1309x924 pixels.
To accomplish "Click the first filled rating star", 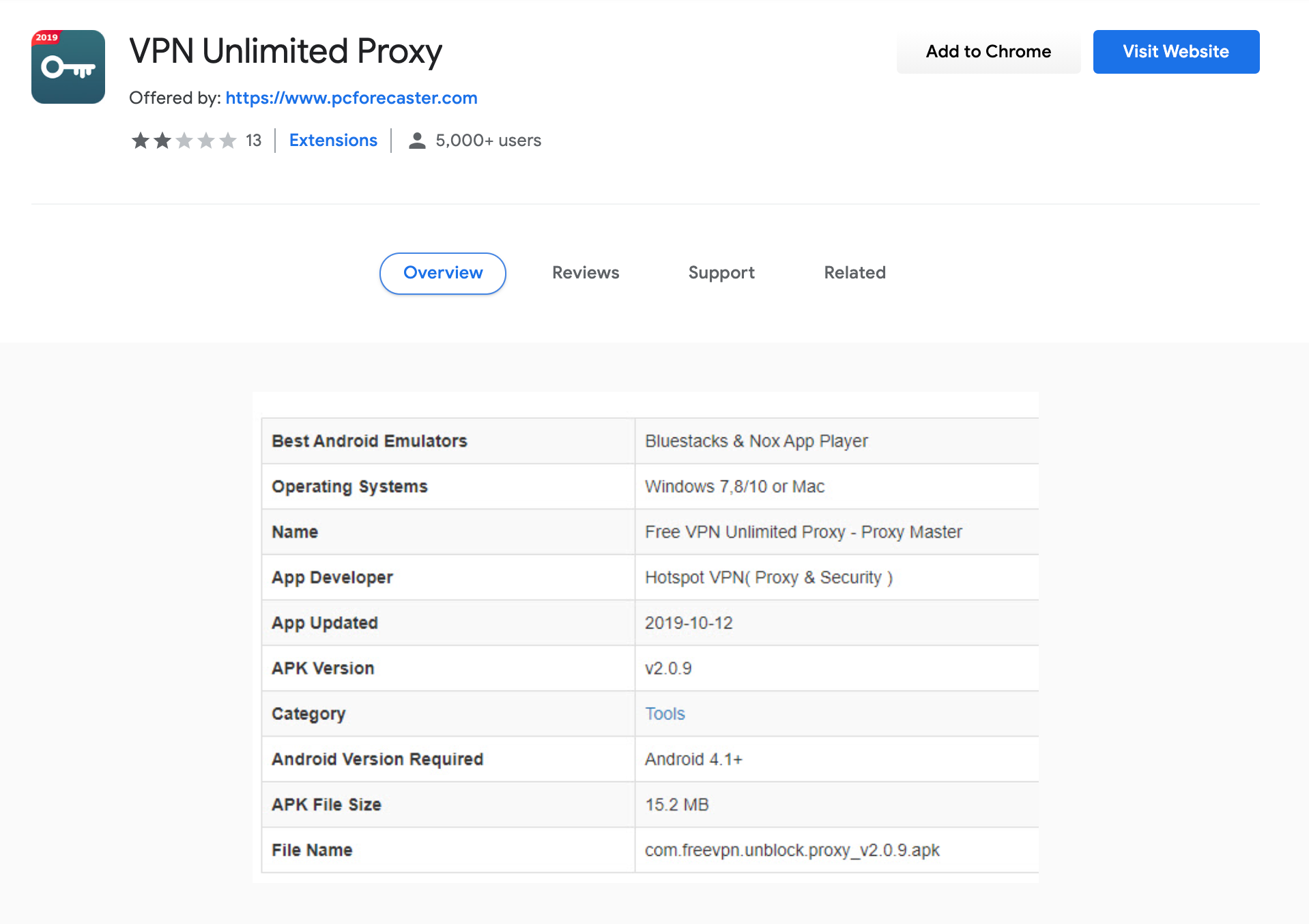I will click(x=141, y=141).
